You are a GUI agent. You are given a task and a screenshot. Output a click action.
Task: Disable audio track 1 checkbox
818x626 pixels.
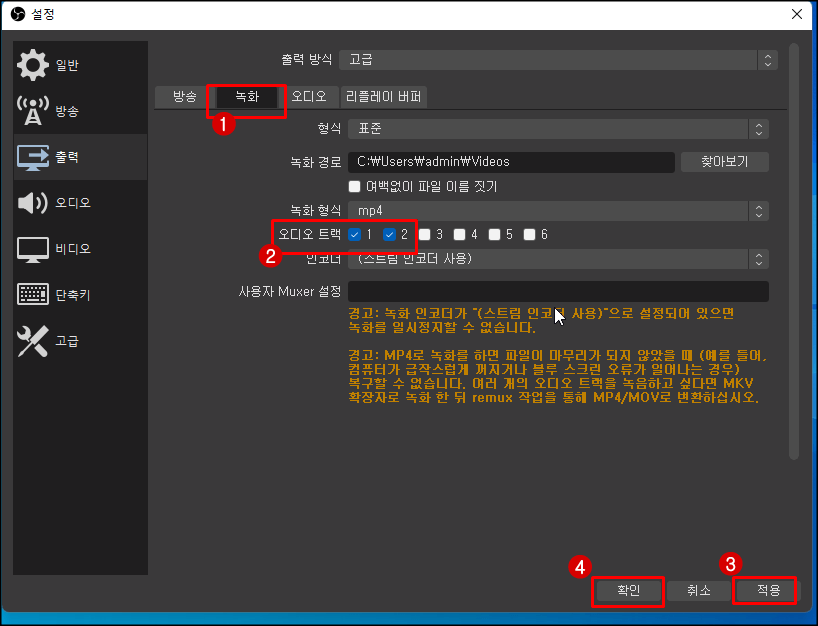(355, 235)
